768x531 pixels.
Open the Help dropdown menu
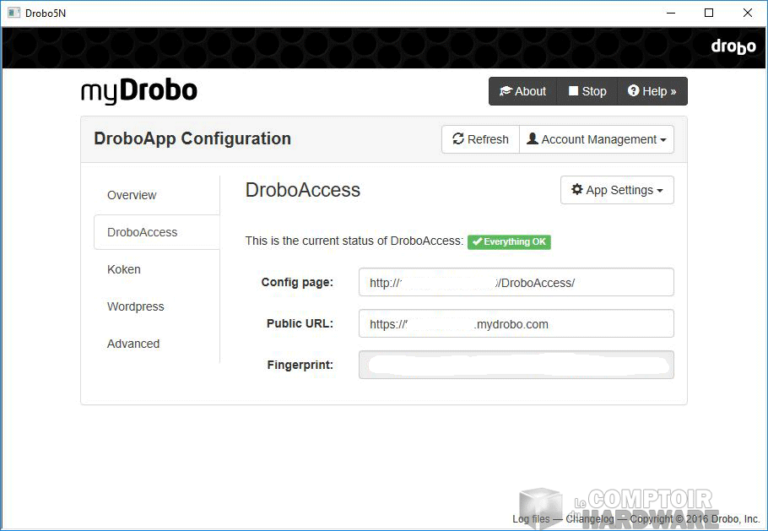coord(652,91)
